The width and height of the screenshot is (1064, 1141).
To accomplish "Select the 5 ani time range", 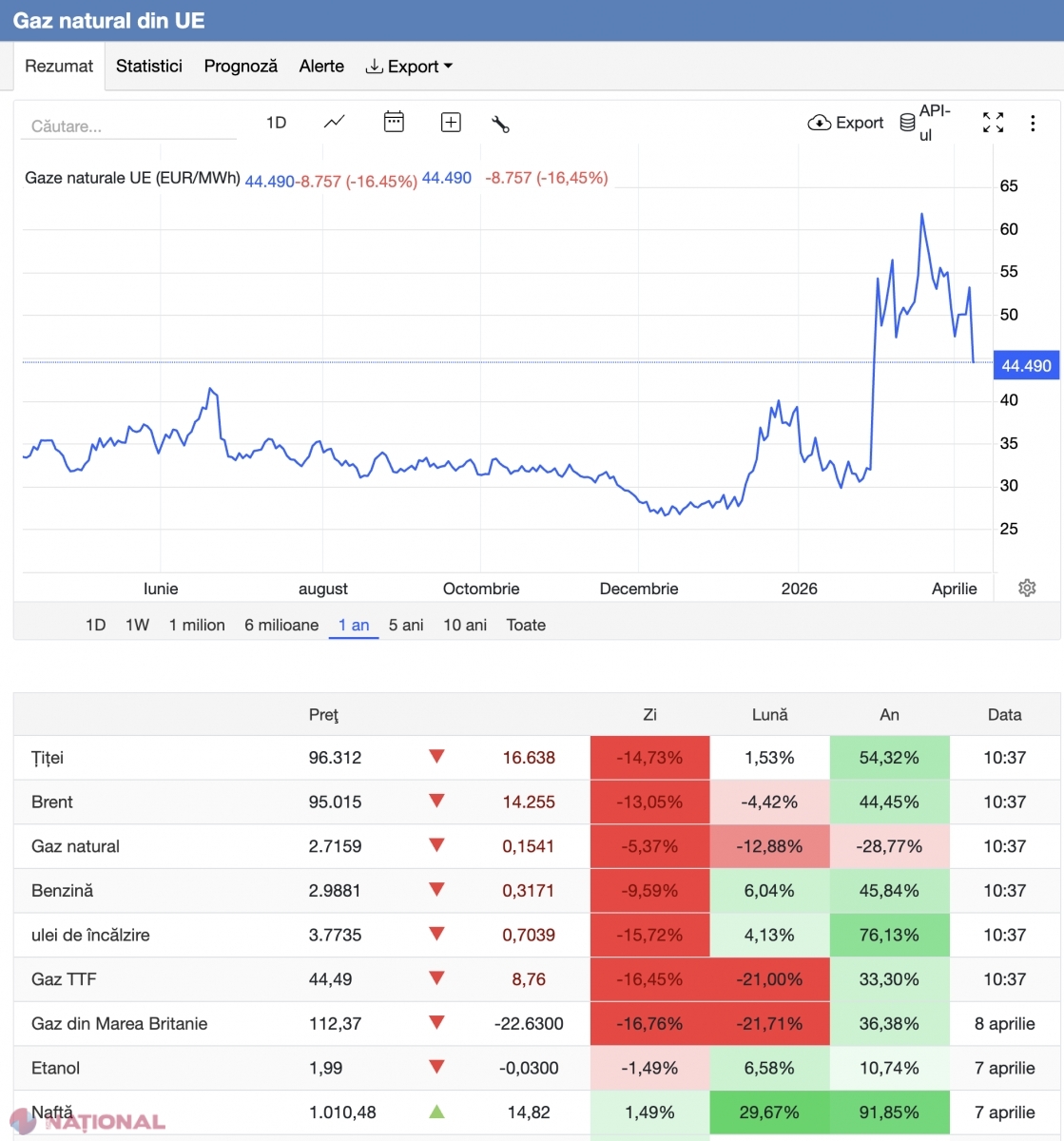I will (406, 625).
